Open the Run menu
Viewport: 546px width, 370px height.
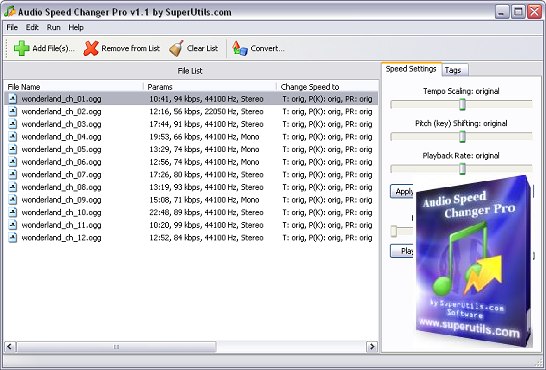click(54, 27)
